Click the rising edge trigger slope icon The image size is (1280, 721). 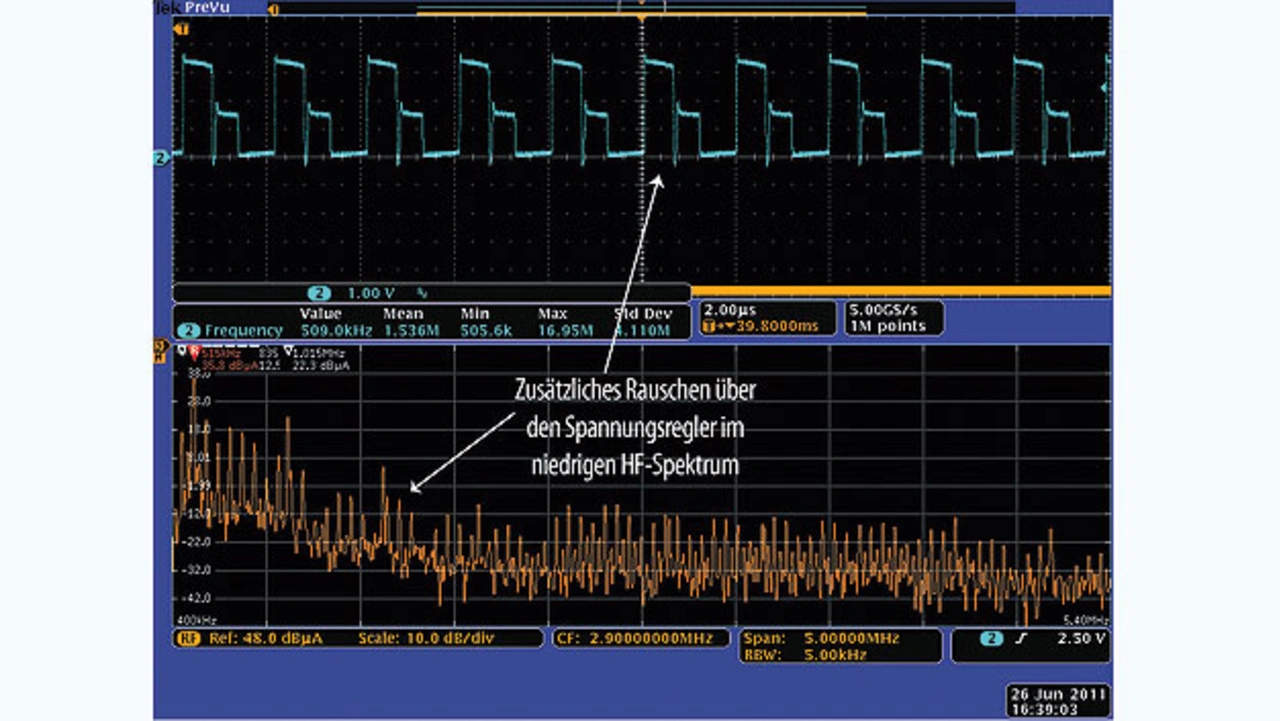pyautogui.click(x=1022, y=638)
